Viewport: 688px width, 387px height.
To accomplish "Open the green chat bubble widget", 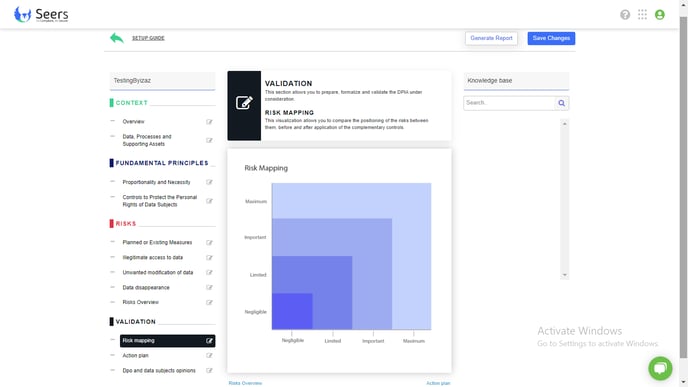I will click(x=660, y=368).
